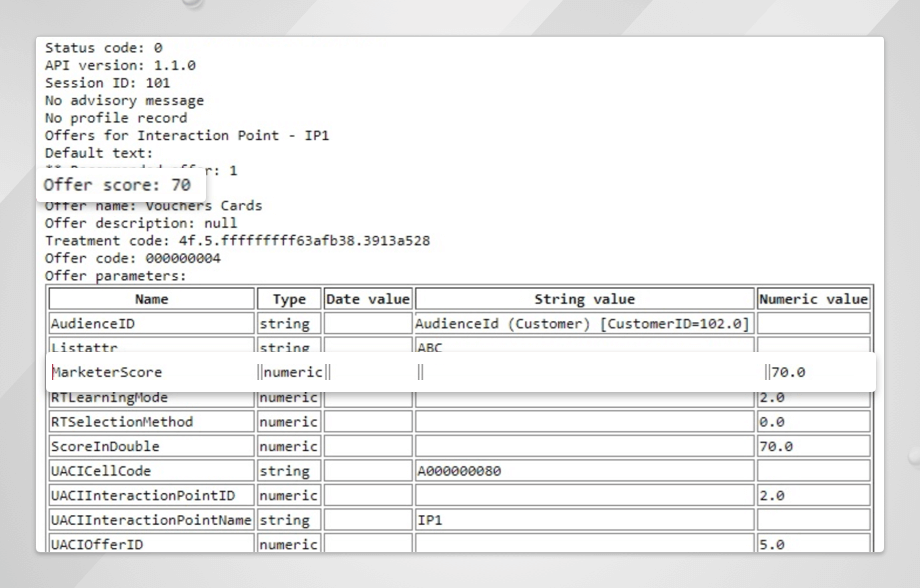The height and width of the screenshot is (588, 920).
Task: Click the IP1 string value cell
Action: tap(584, 520)
